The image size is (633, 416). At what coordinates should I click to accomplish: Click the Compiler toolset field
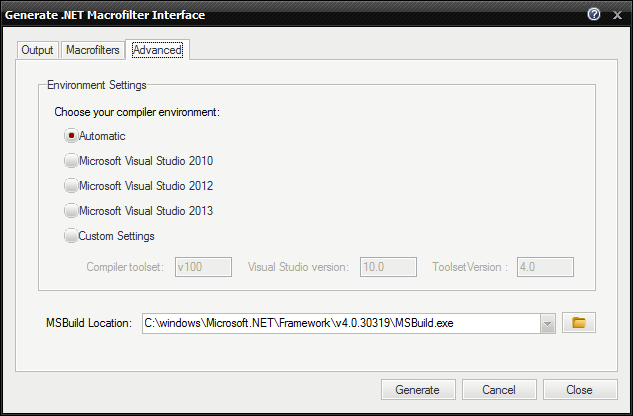point(203,267)
